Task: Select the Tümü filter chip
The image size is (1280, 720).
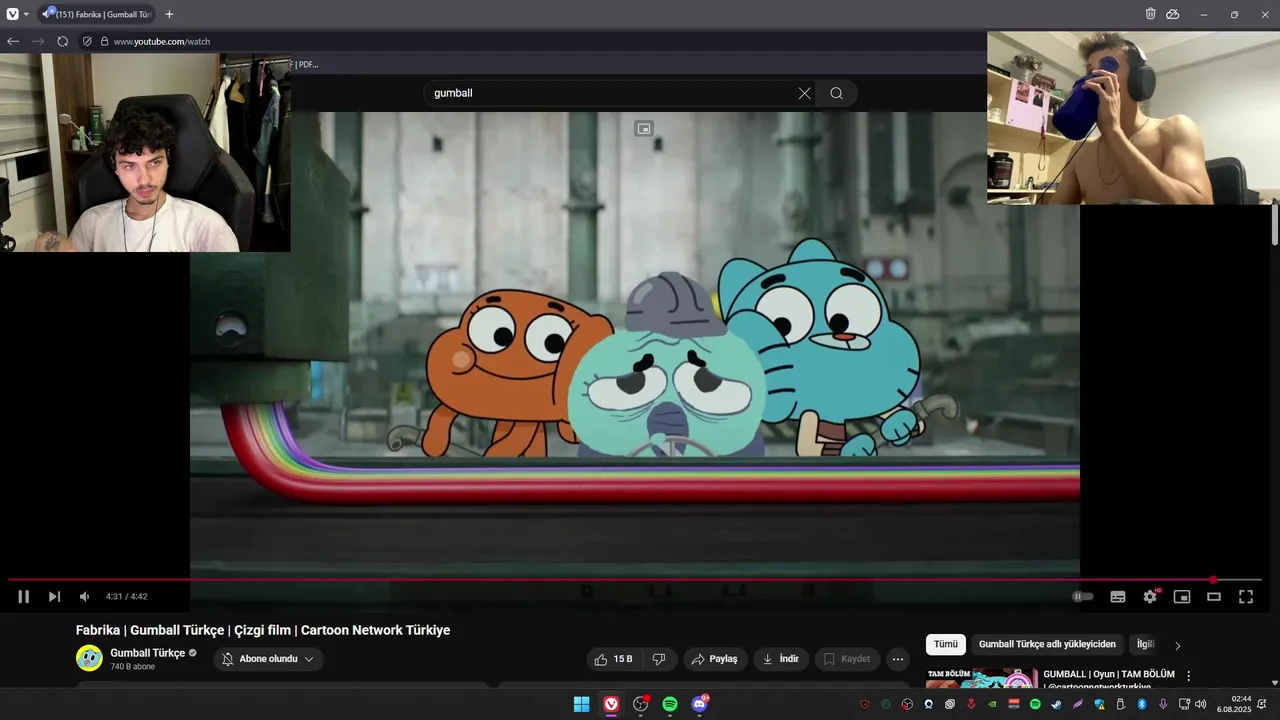Action: (x=946, y=645)
